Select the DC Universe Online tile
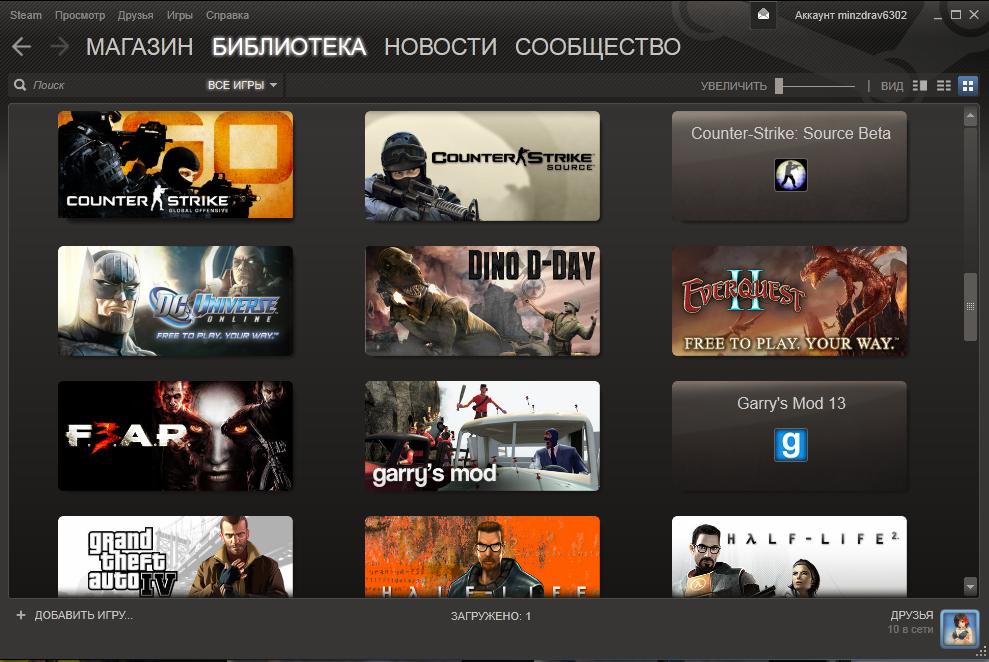 click(x=175, y=301)
